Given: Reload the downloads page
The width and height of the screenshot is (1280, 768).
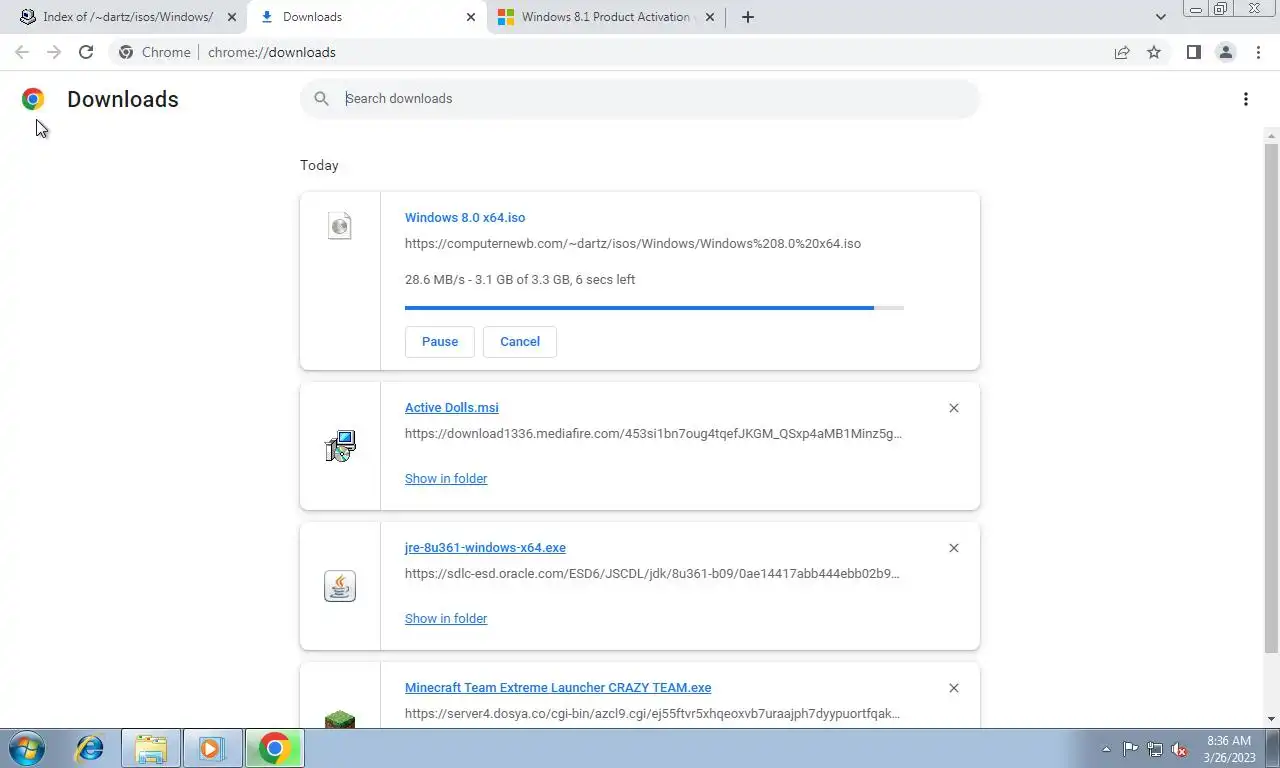Looking at the screenshot, I should click(x=86, y=52).
